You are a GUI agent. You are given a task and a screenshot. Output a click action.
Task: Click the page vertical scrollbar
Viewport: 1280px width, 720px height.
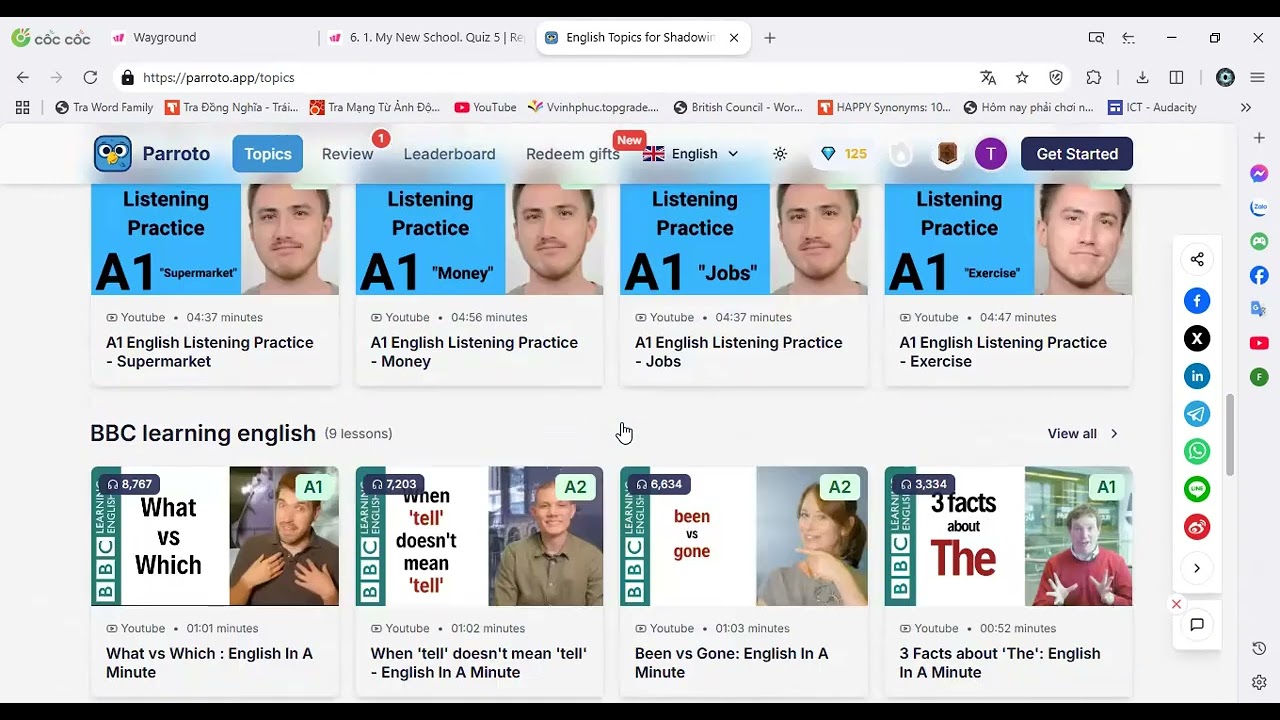click(x=1231, y=436)
